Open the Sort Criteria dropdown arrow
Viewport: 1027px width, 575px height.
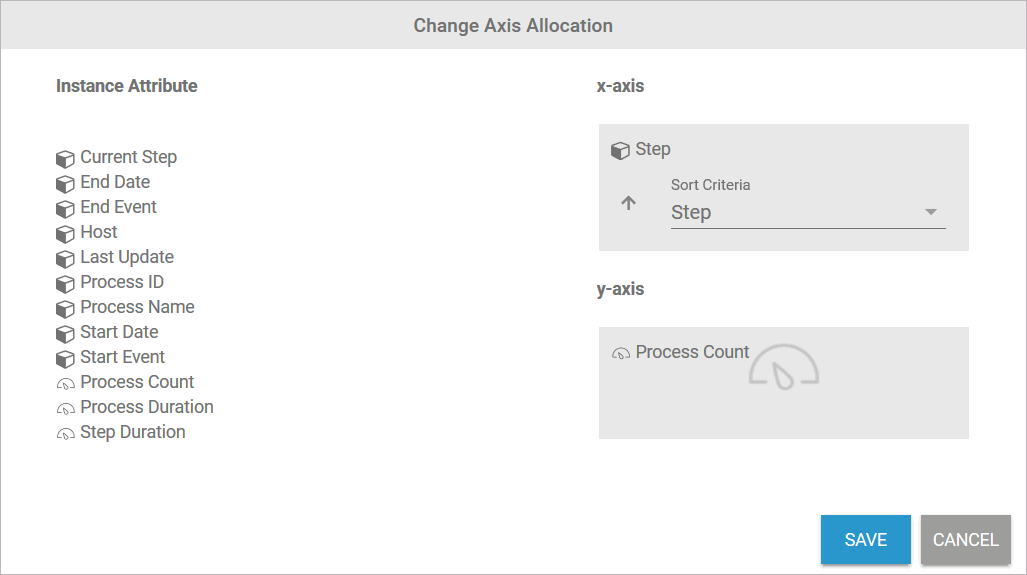(x=931, y=212)
